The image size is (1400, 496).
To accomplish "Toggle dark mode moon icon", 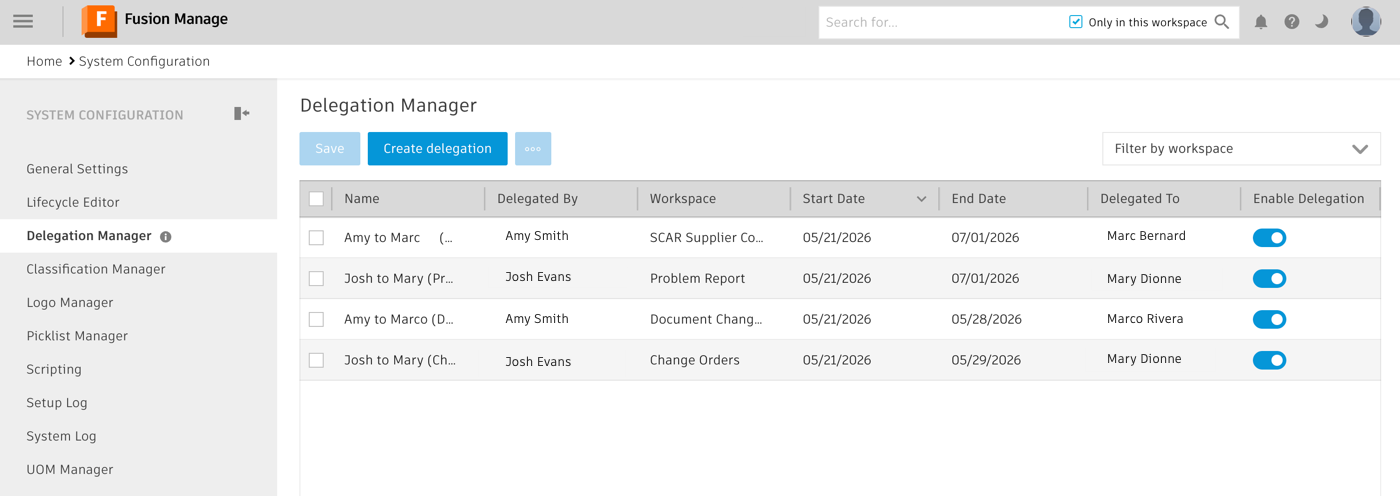I will point(1322,22).
